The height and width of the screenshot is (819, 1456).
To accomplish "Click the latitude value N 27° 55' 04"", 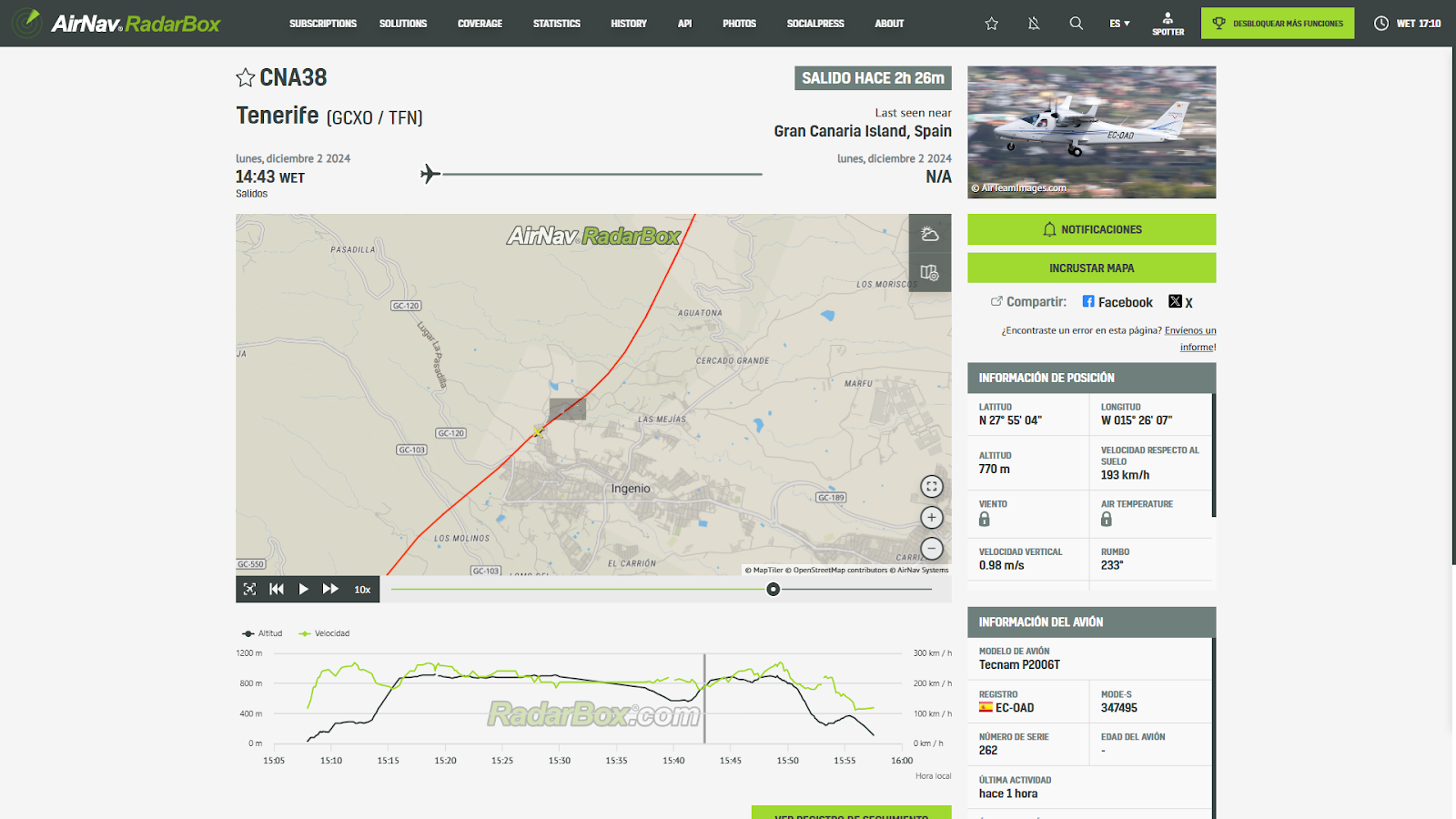I will tap(1010, 420).
